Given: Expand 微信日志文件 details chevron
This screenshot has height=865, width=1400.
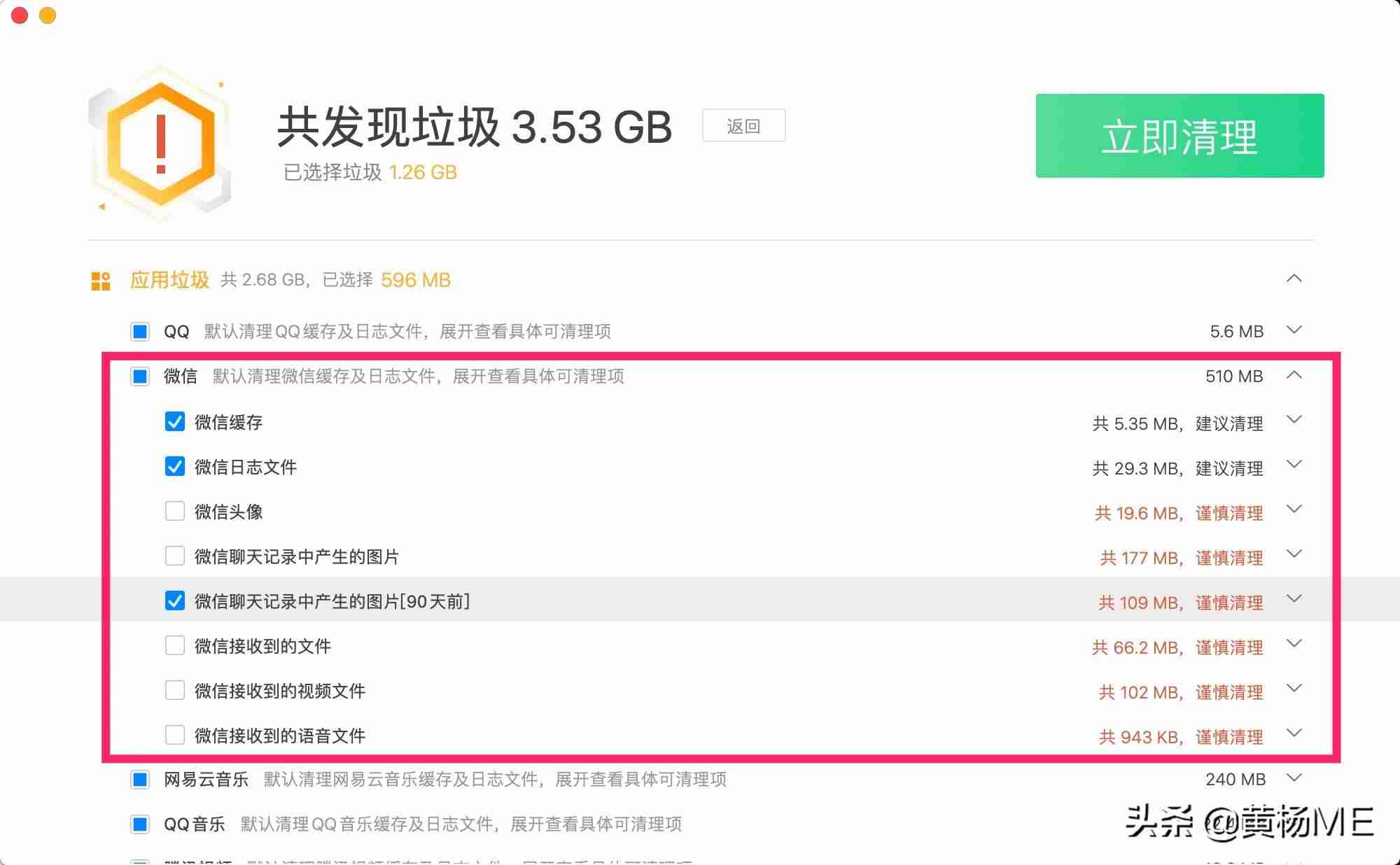Looking at the screenshot, I should pyautogui.click(x=1294, y=465).
